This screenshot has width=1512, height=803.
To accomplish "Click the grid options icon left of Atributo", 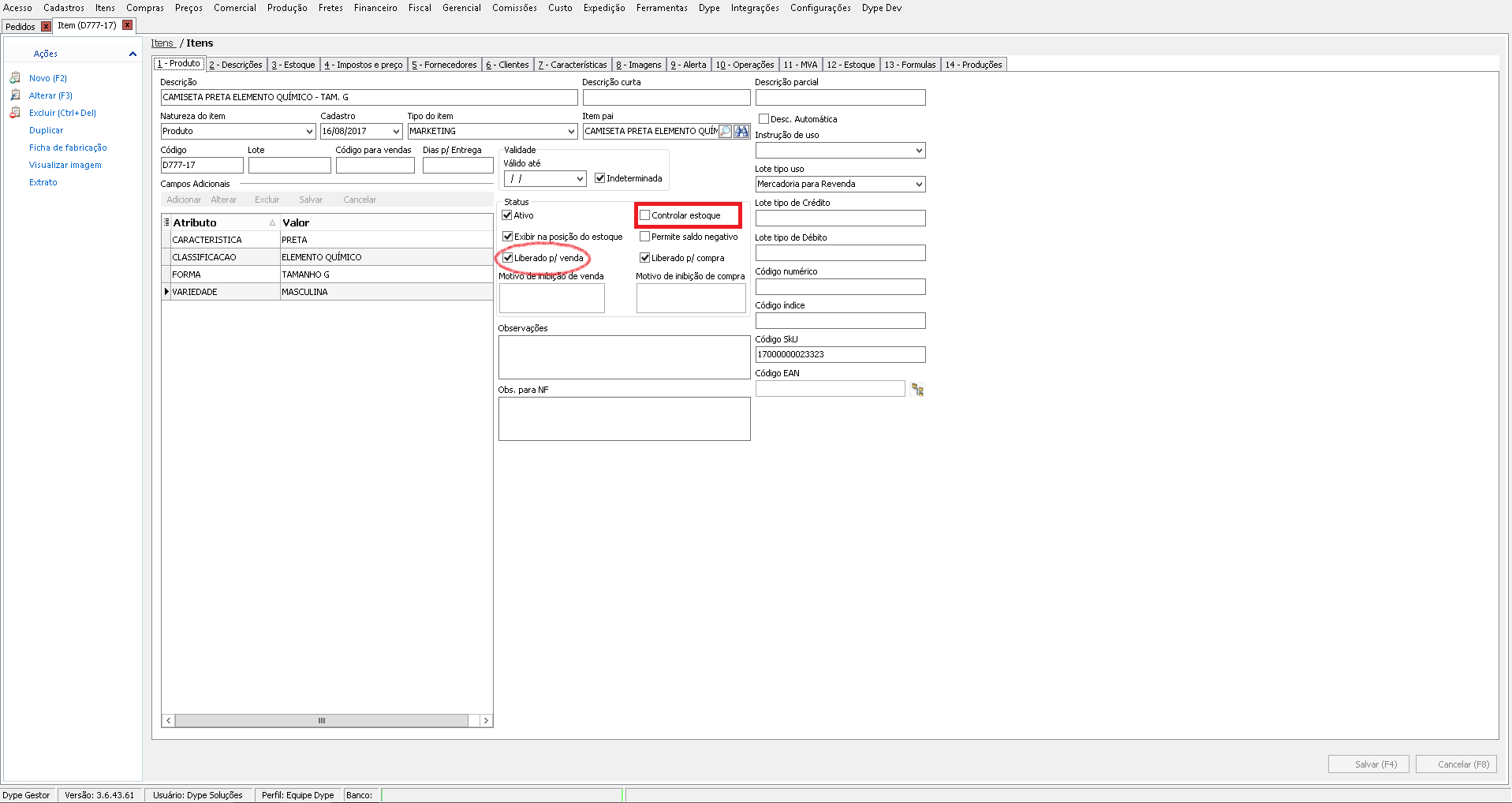I will [166, 222].
